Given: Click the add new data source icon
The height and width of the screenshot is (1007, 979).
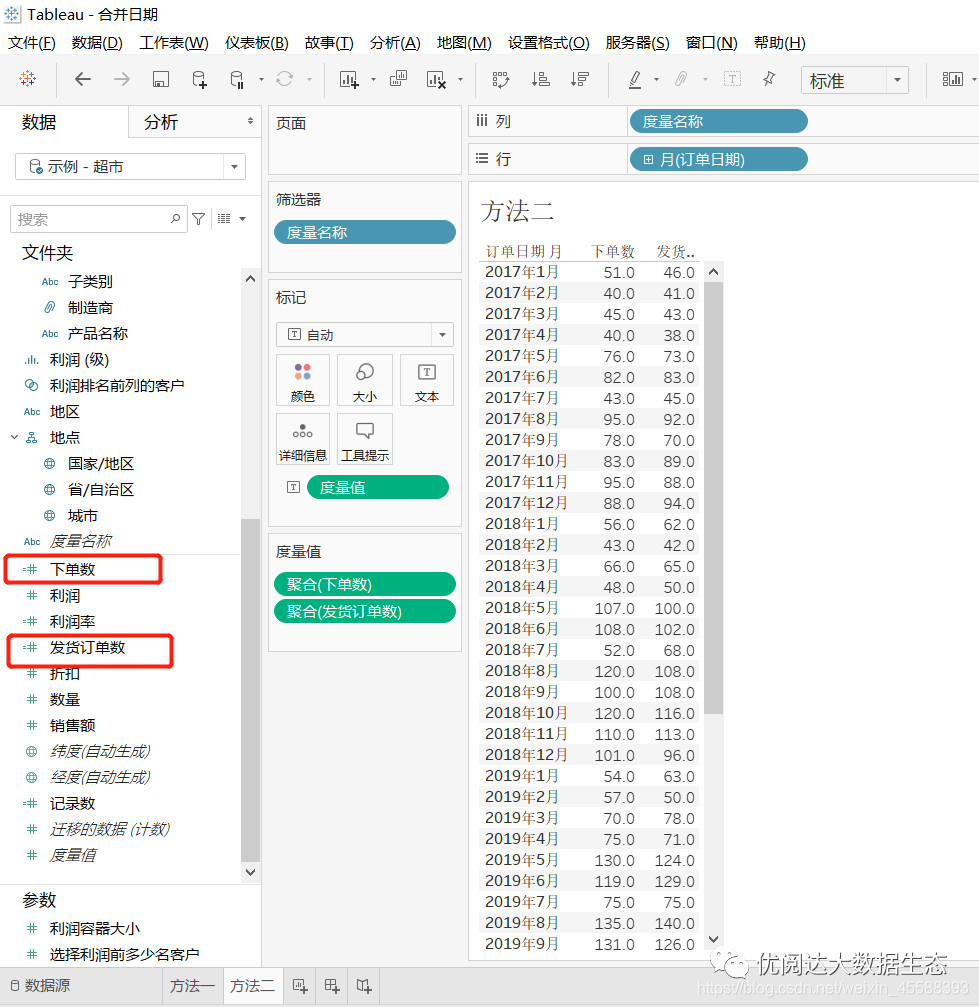Looking at the screenshot, I should 200,80.
